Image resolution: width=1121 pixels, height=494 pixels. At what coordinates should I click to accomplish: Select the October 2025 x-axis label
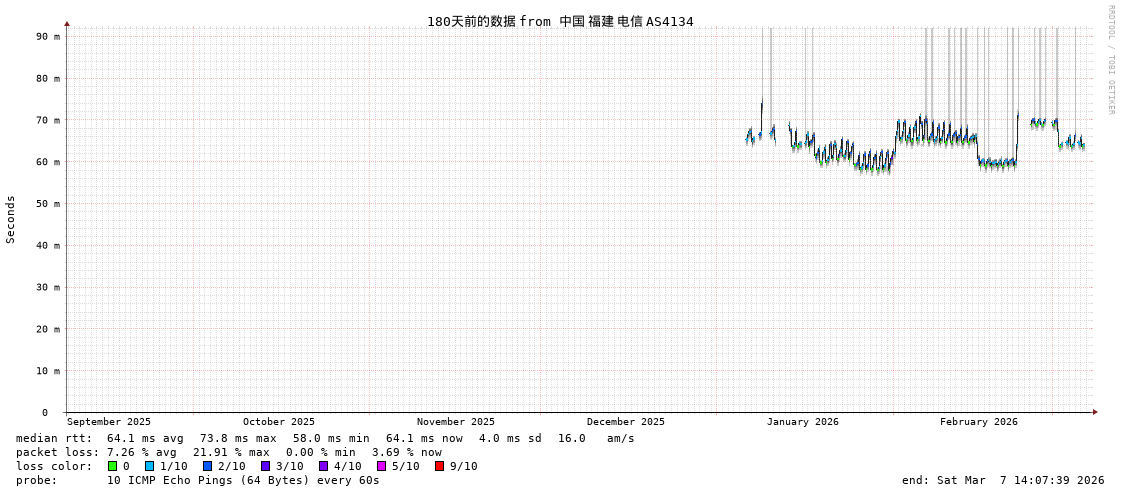pos(278,422)
